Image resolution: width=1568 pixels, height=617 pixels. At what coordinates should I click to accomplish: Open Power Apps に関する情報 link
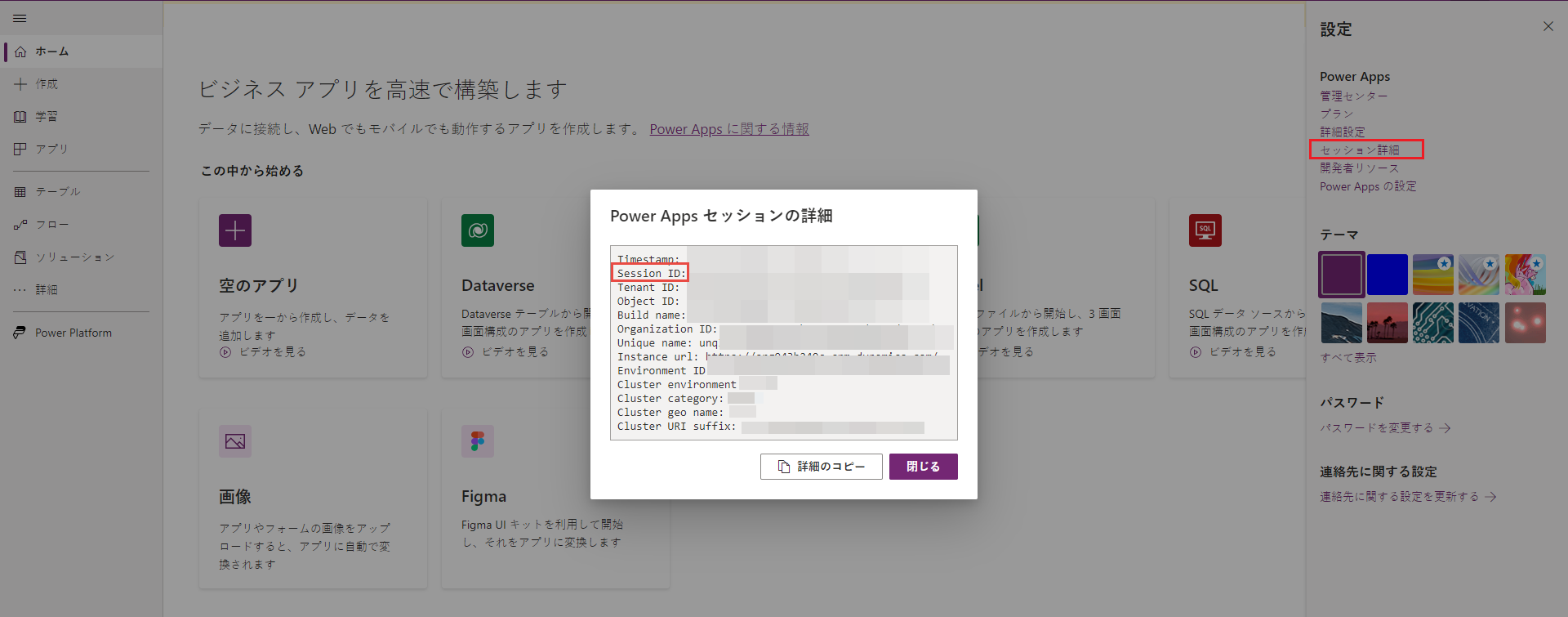[x=729, y=129]
